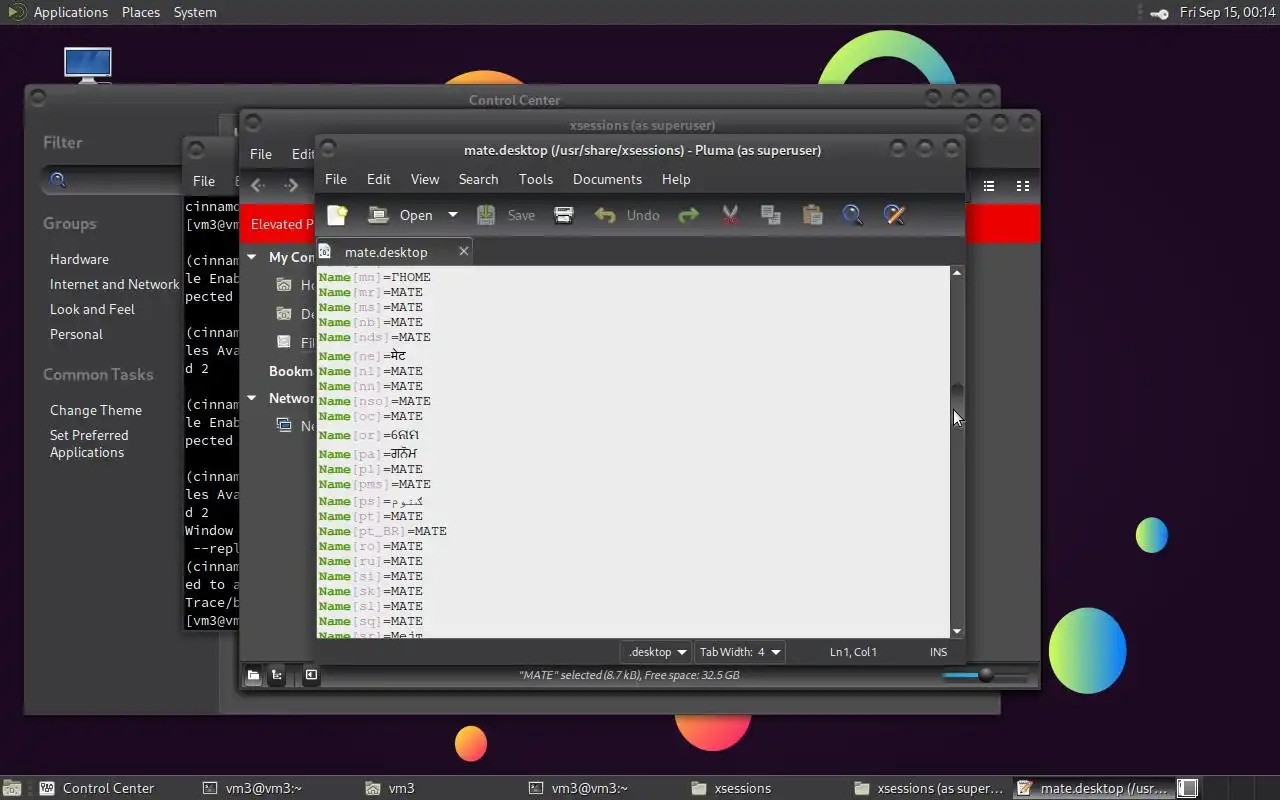Click Change Theme common task

[x=96, y=410]
